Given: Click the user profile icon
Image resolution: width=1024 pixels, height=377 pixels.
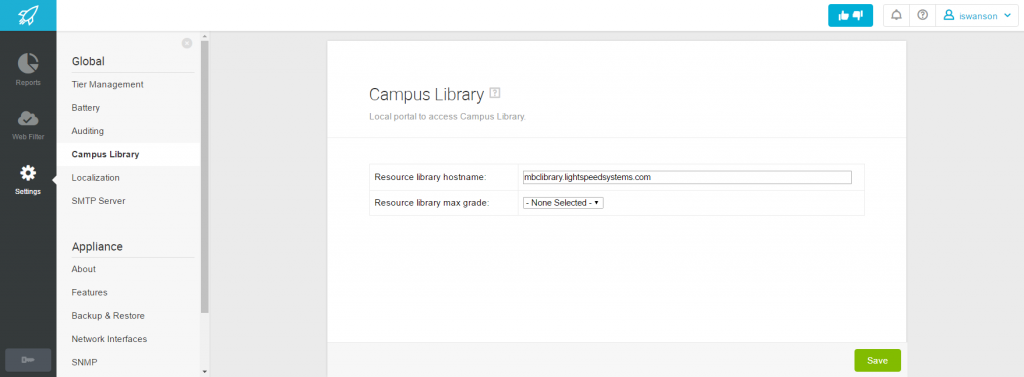Looking at the screenshot, I should tap(949, 16).
